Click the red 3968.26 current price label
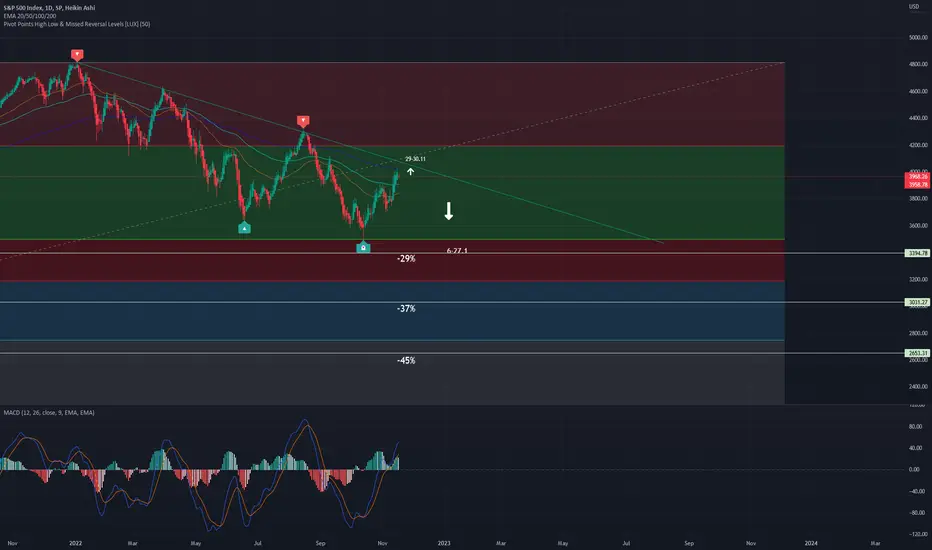The width and height of the screenshot is (932, 550). pos(917,177)
